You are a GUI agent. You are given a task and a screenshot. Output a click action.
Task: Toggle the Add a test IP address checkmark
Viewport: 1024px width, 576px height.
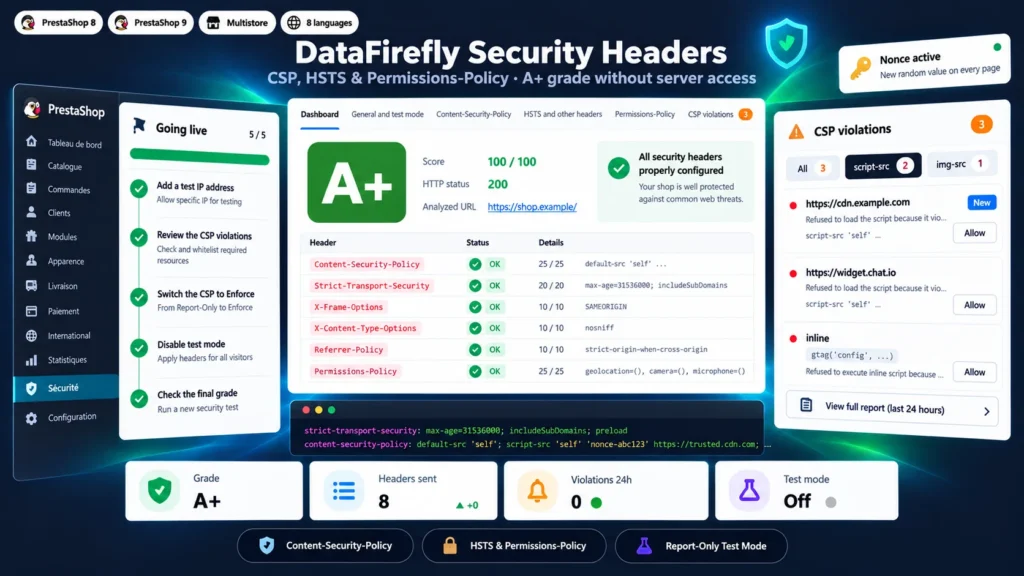(x=138, y=189)
